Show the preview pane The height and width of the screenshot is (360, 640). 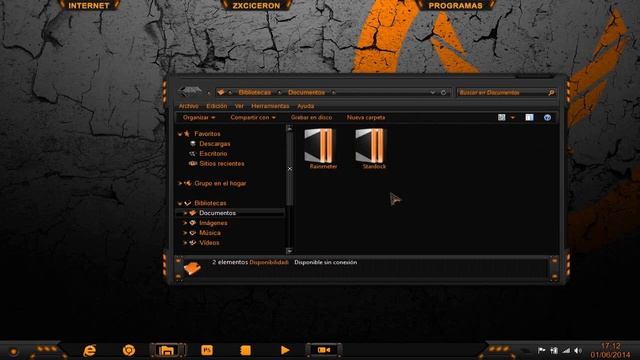click(x=529, y=118)
